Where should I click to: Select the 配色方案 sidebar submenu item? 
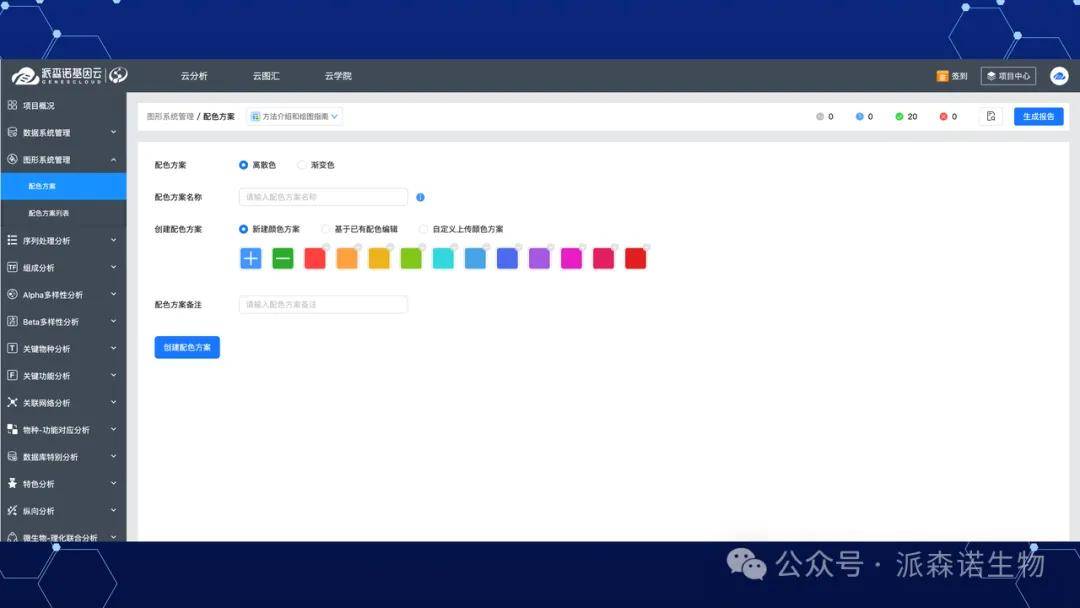(63, 186)
